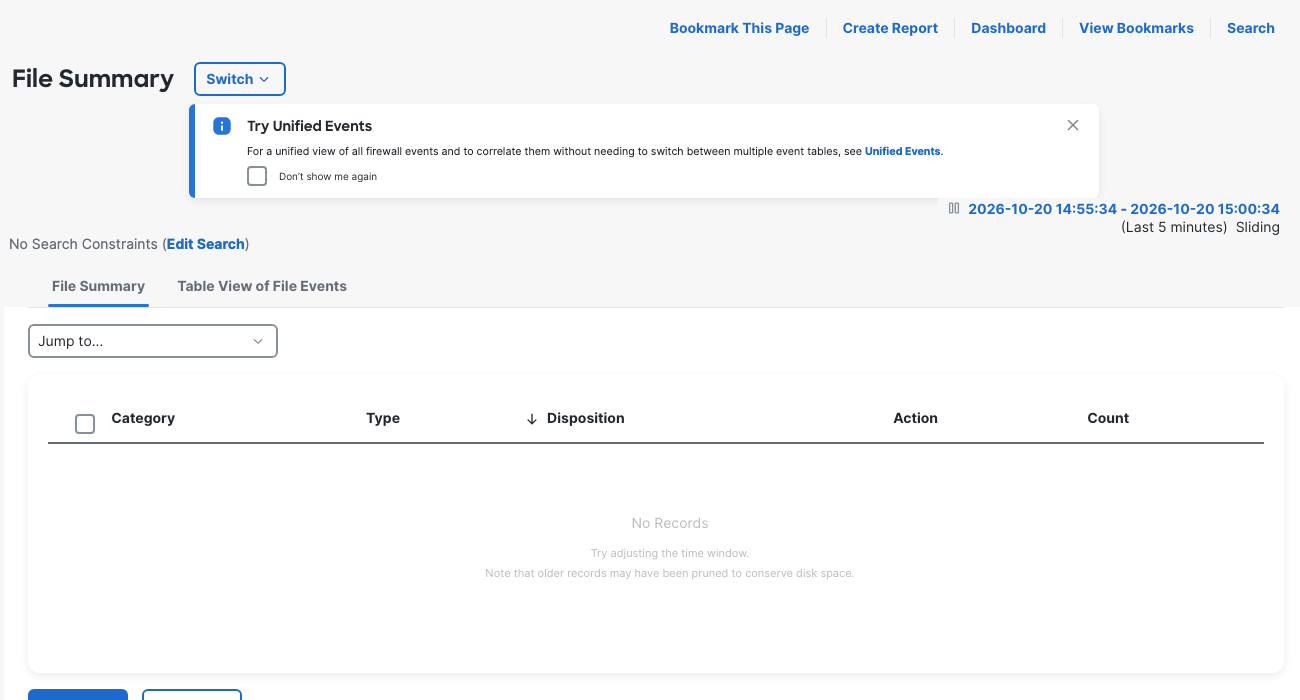Open Table View of File Events tab
1300x700 pixels.
click(262, 286)
